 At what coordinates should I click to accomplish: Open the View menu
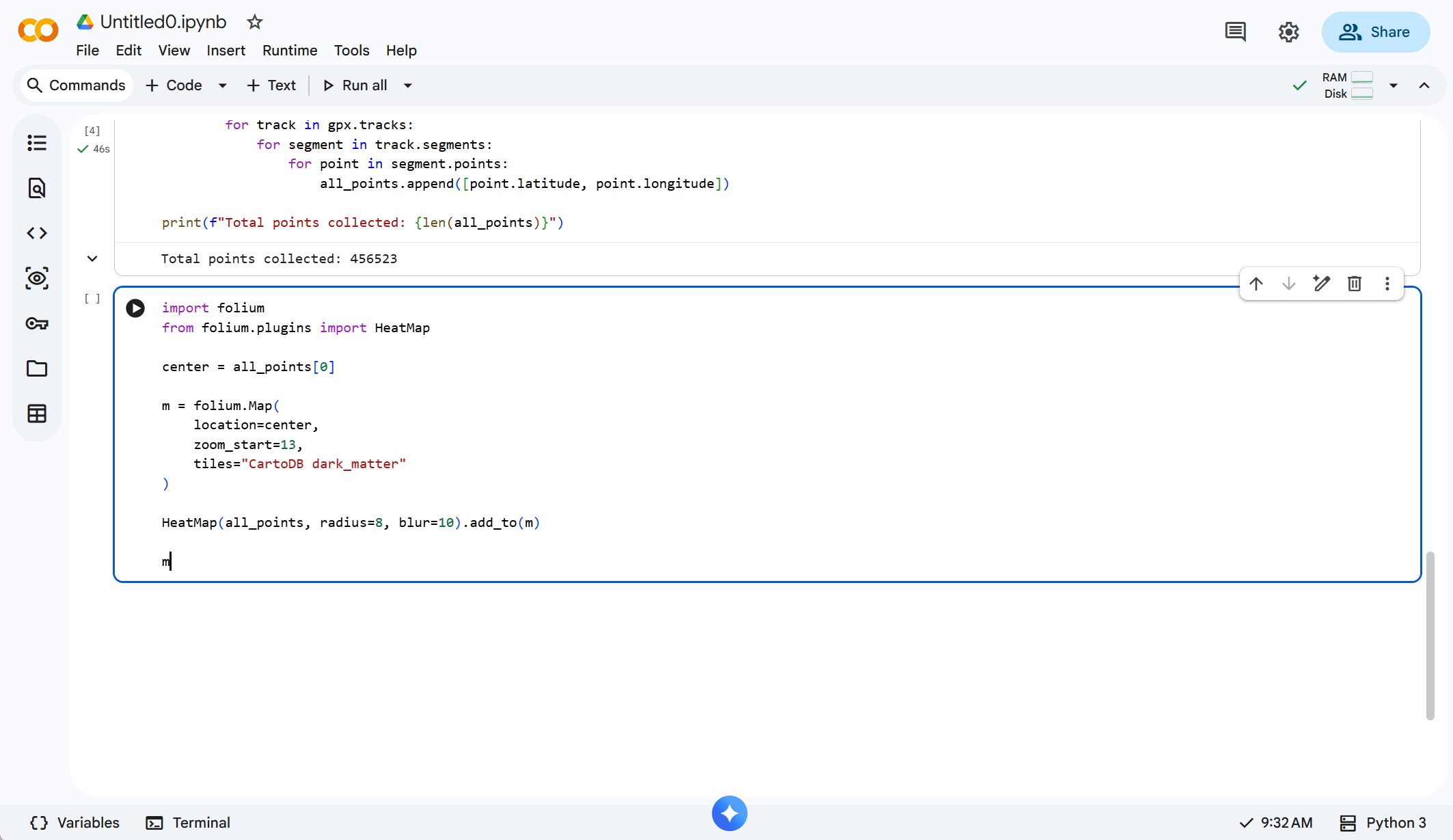click(174, 51)
